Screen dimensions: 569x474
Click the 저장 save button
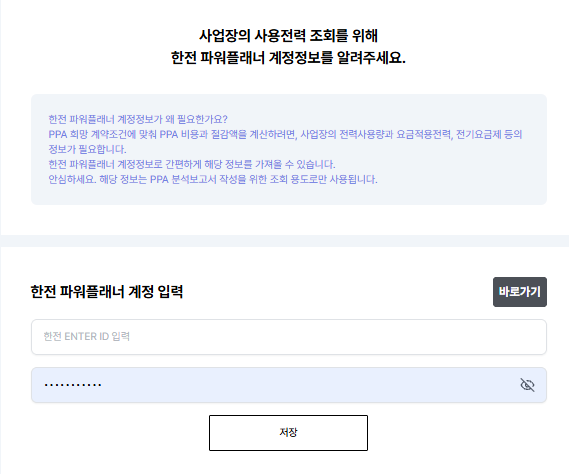(x=288, y=433)
